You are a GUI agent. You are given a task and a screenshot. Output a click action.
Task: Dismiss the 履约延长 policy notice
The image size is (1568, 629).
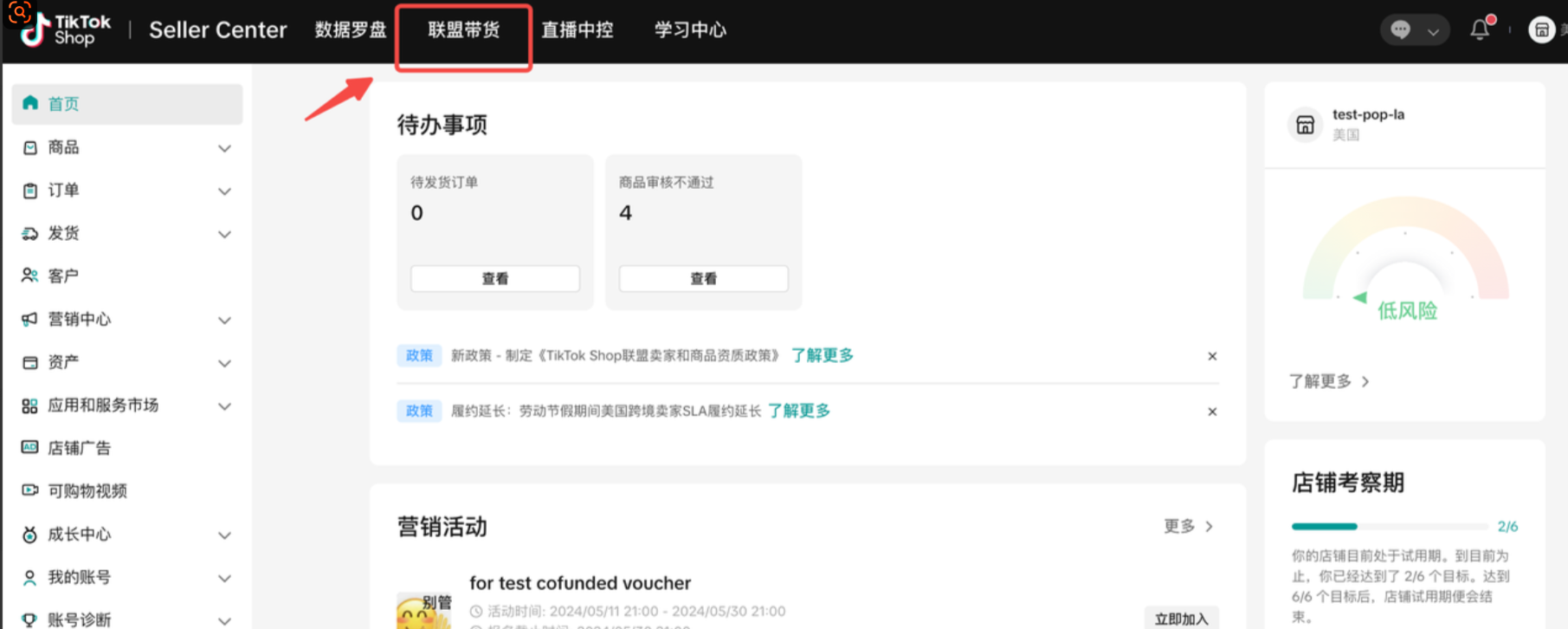[1212, 412]
